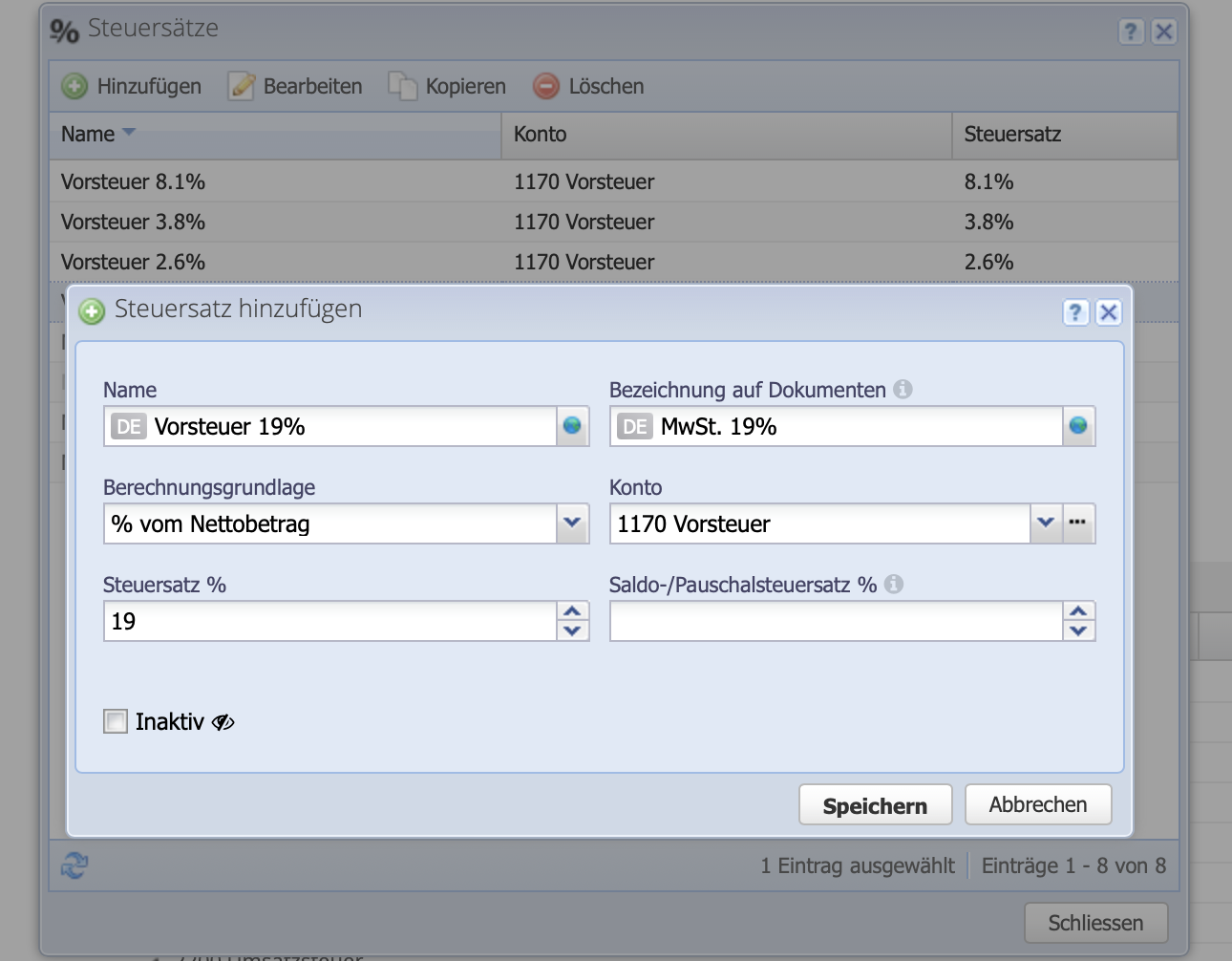Refresh the tax rate list
Image resolution: width=1232 pixels, height=961 pixels.
(73, 865)
